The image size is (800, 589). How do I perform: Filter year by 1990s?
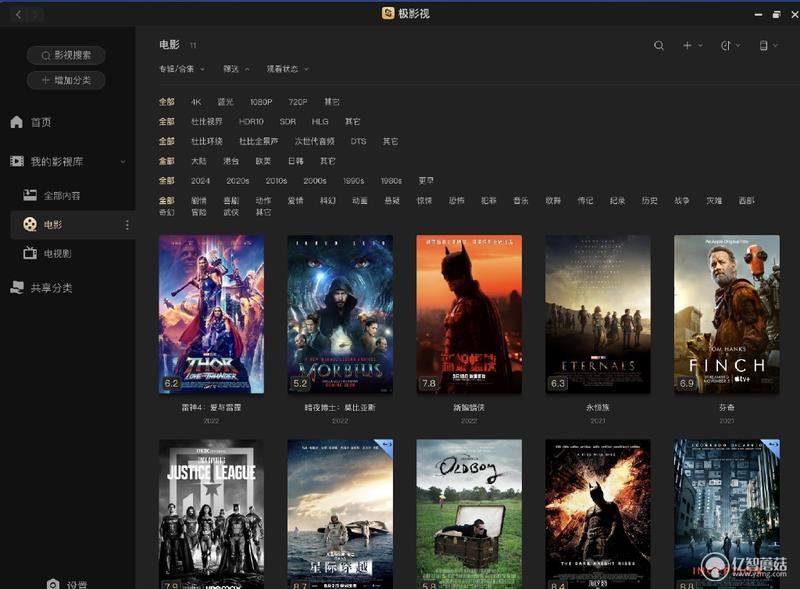pos(354,181)
